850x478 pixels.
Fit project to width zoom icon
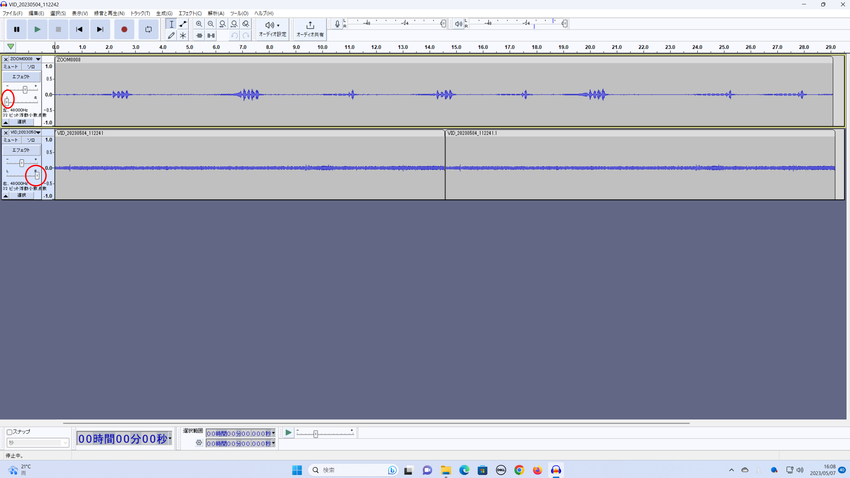click(234, 24)
